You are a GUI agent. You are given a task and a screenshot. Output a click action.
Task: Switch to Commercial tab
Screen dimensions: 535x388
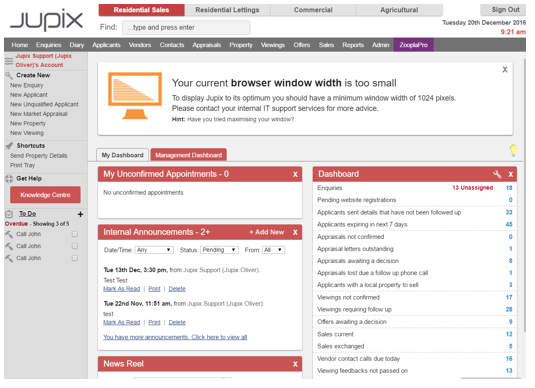coord(313,10)
